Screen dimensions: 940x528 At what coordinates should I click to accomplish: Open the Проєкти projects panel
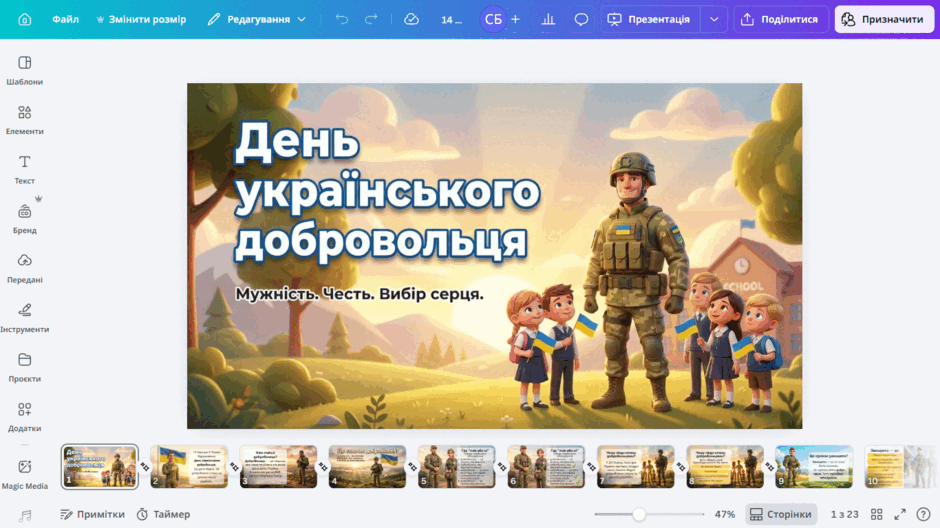(25, 367)
